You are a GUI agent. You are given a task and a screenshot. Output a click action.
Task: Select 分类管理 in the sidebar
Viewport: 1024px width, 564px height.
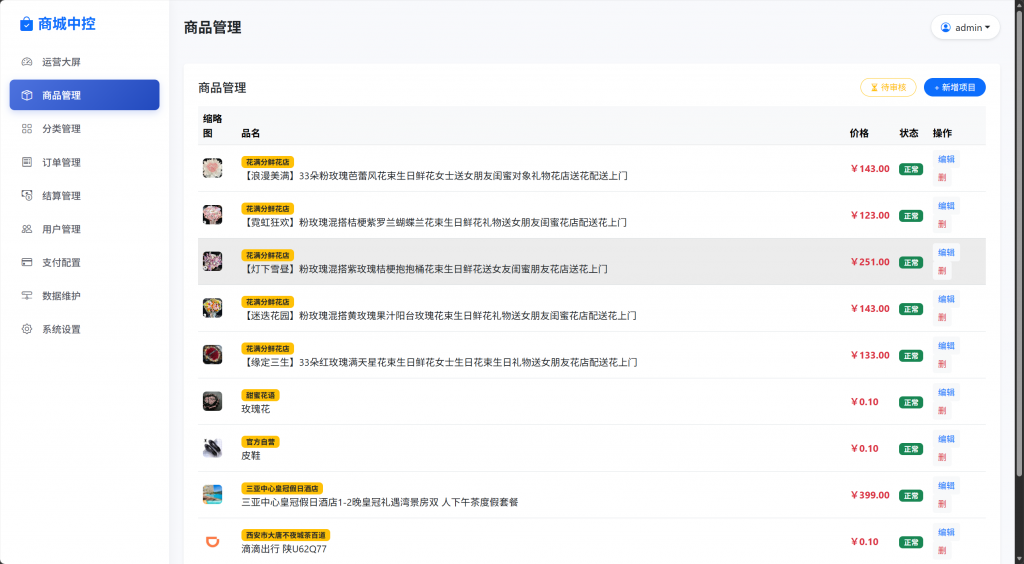pyautogui.click(x=84, y=129)
